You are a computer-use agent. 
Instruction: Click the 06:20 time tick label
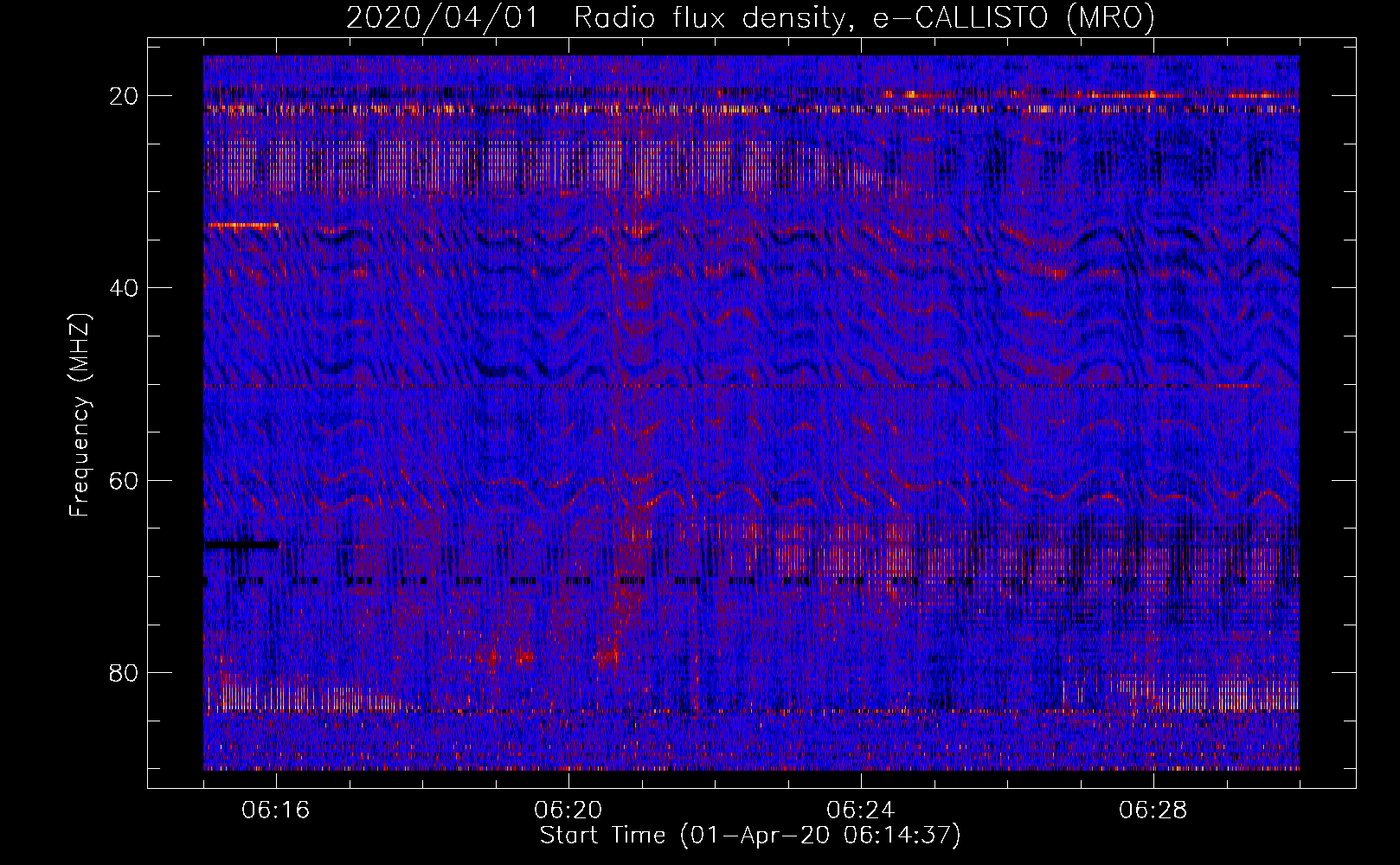tap(568, 811)
